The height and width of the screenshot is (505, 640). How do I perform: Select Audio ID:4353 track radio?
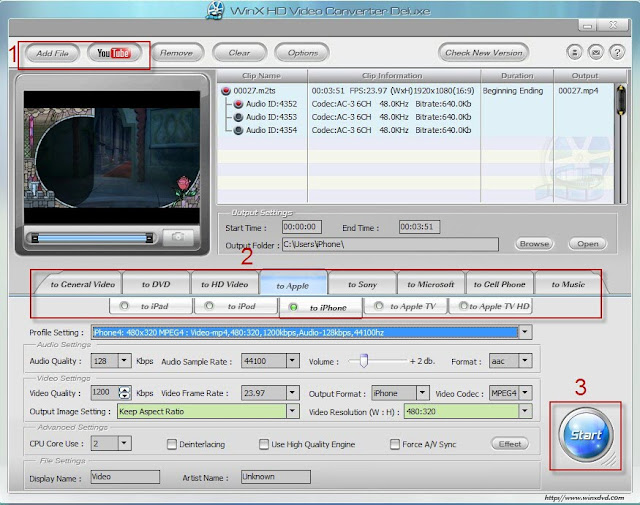pyautogui.click(x=238, y=117)
